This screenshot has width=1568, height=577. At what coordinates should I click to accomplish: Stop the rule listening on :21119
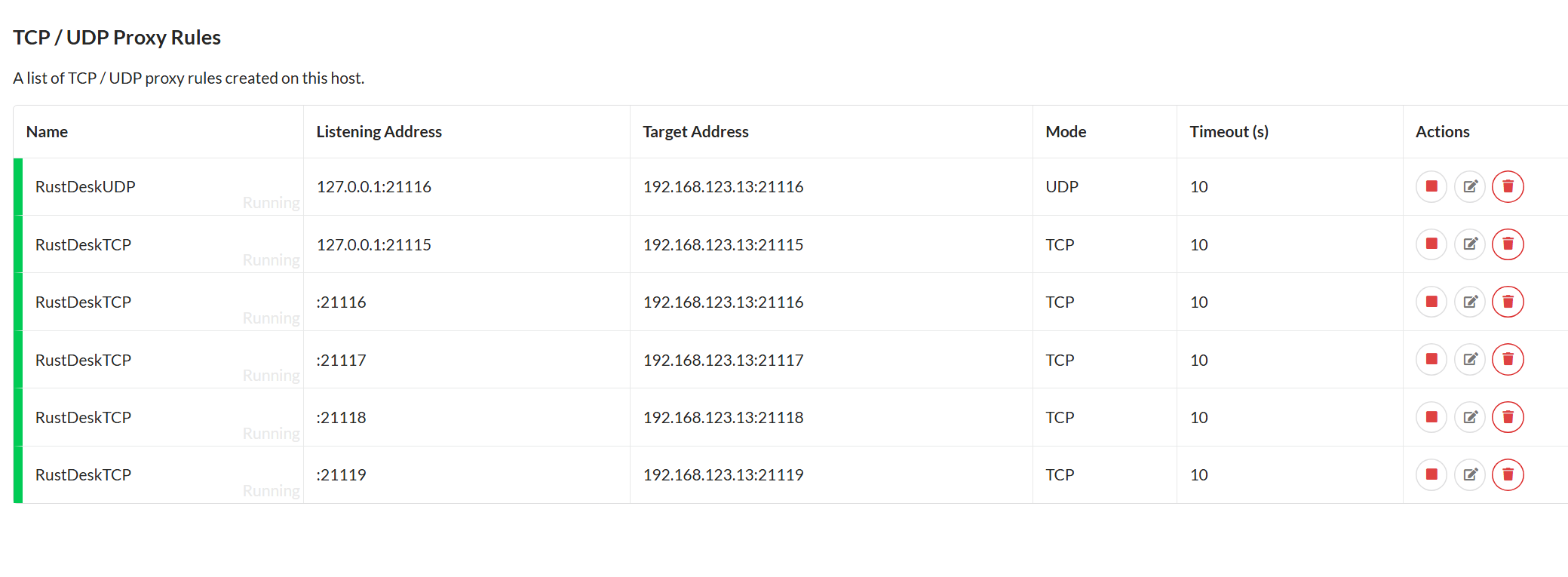pos(1431,475)
